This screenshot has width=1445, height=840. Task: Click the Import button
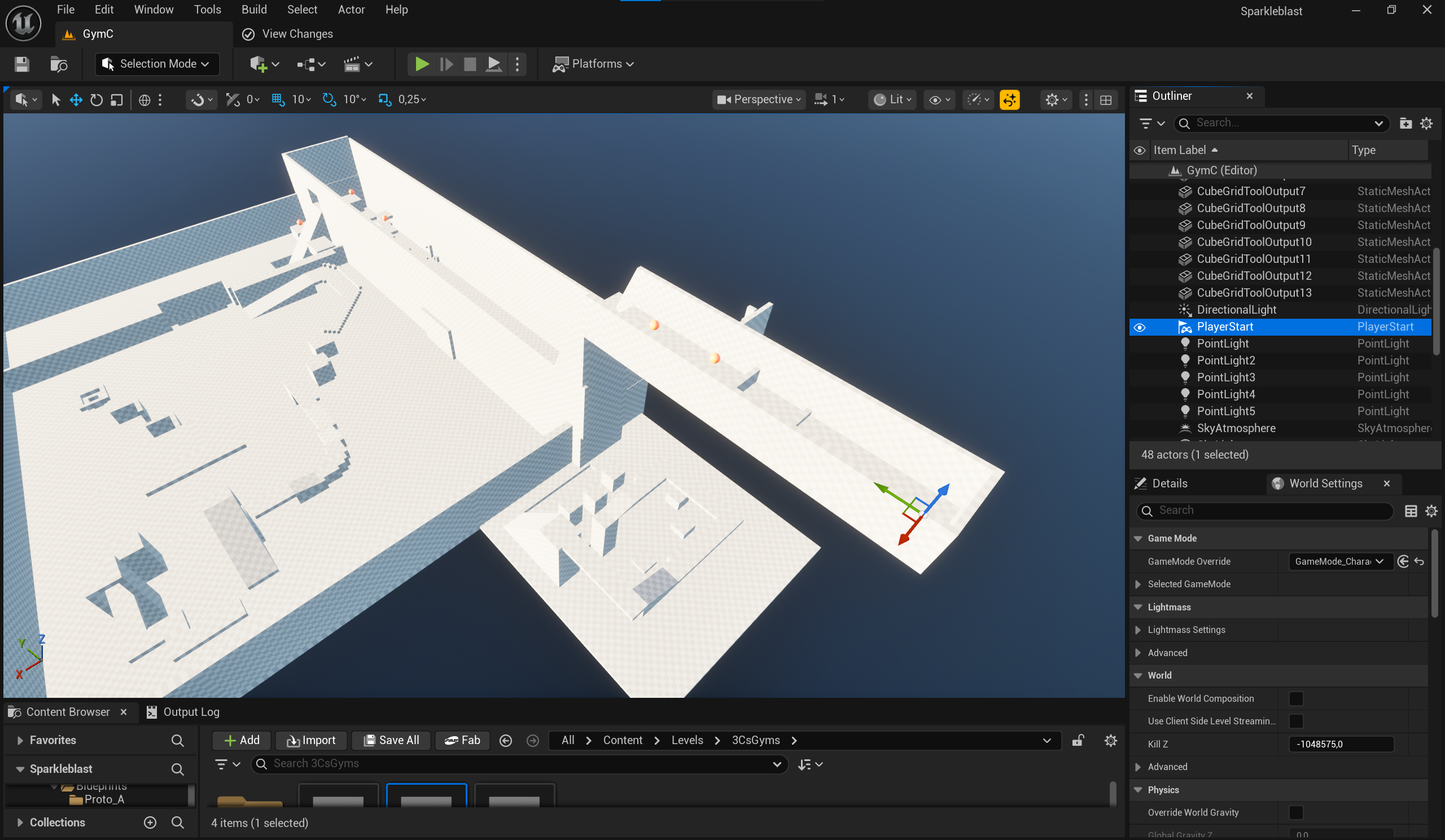pyautogui.click(x=312, y=740)
